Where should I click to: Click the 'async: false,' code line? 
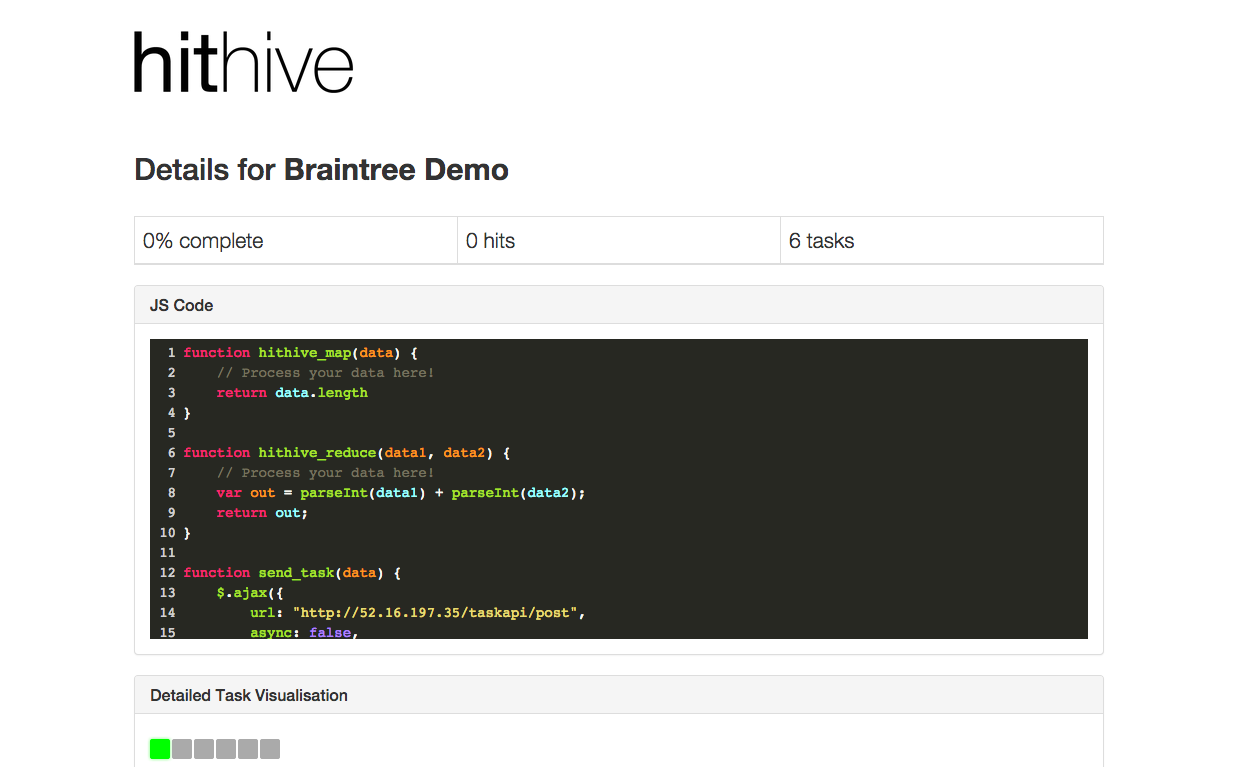pos(304,633)
